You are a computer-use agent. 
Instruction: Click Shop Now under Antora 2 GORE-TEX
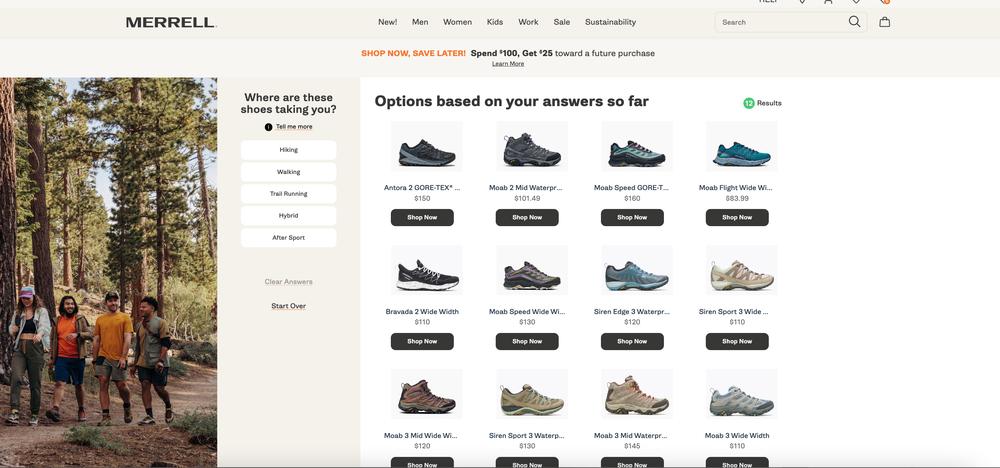pos(422,217)
